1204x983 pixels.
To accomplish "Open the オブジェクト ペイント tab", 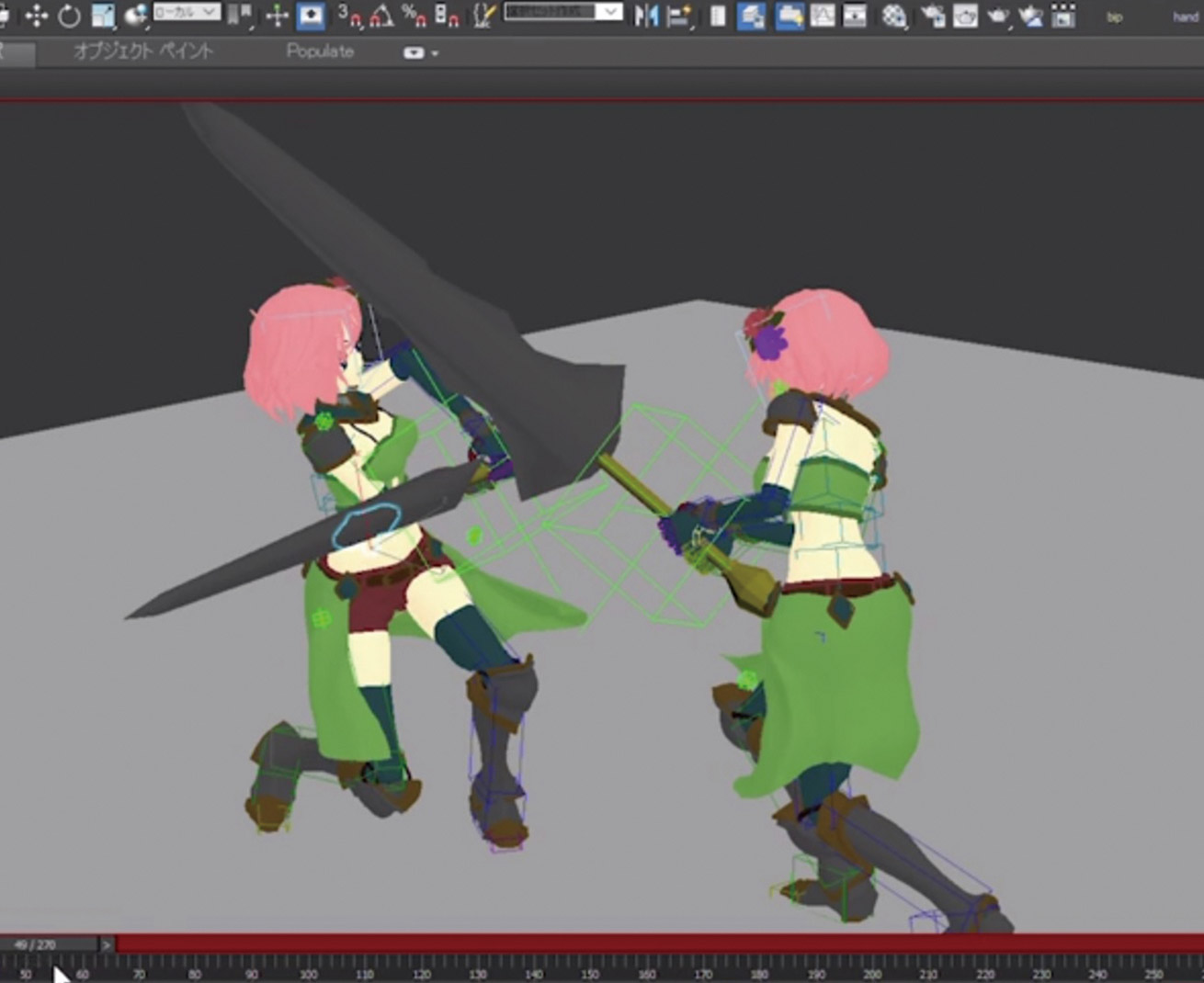I will (x=143, y=51).
